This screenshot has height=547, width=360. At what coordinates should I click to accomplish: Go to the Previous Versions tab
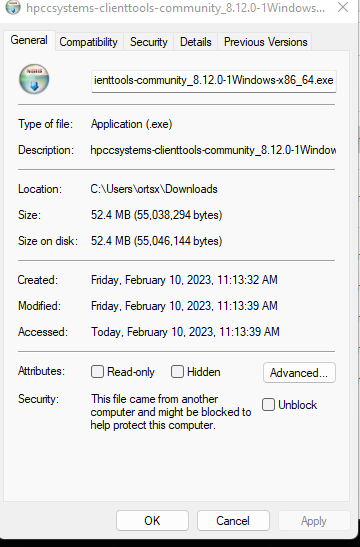pos(265,42)
